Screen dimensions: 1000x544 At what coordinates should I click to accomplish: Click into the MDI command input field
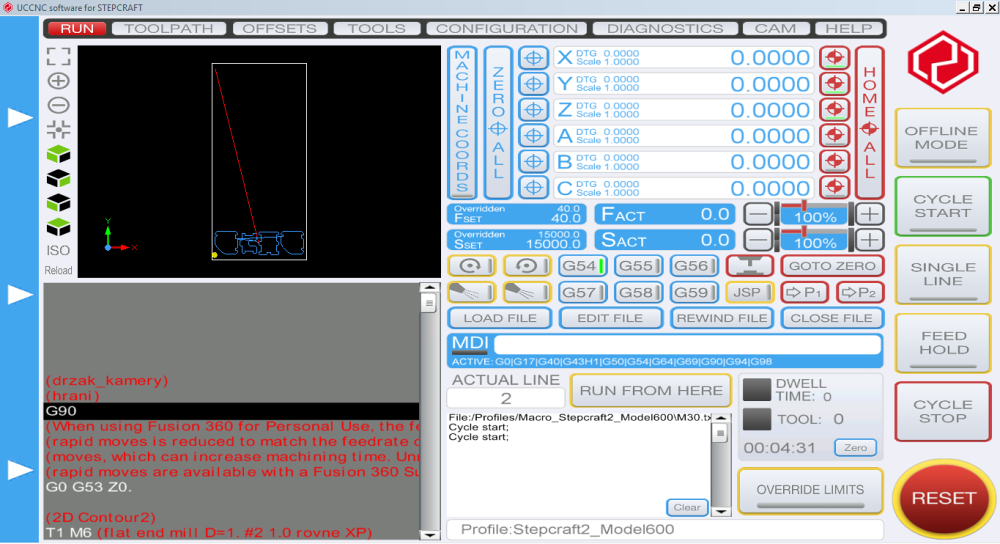pyautogui.click(x=688, y=345)
